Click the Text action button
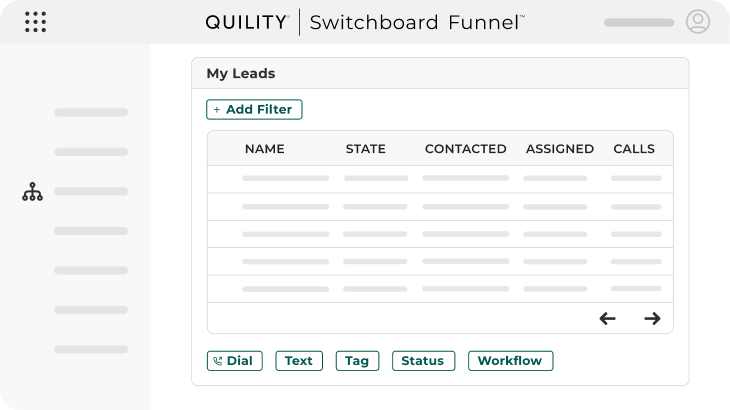 point(299,361)
